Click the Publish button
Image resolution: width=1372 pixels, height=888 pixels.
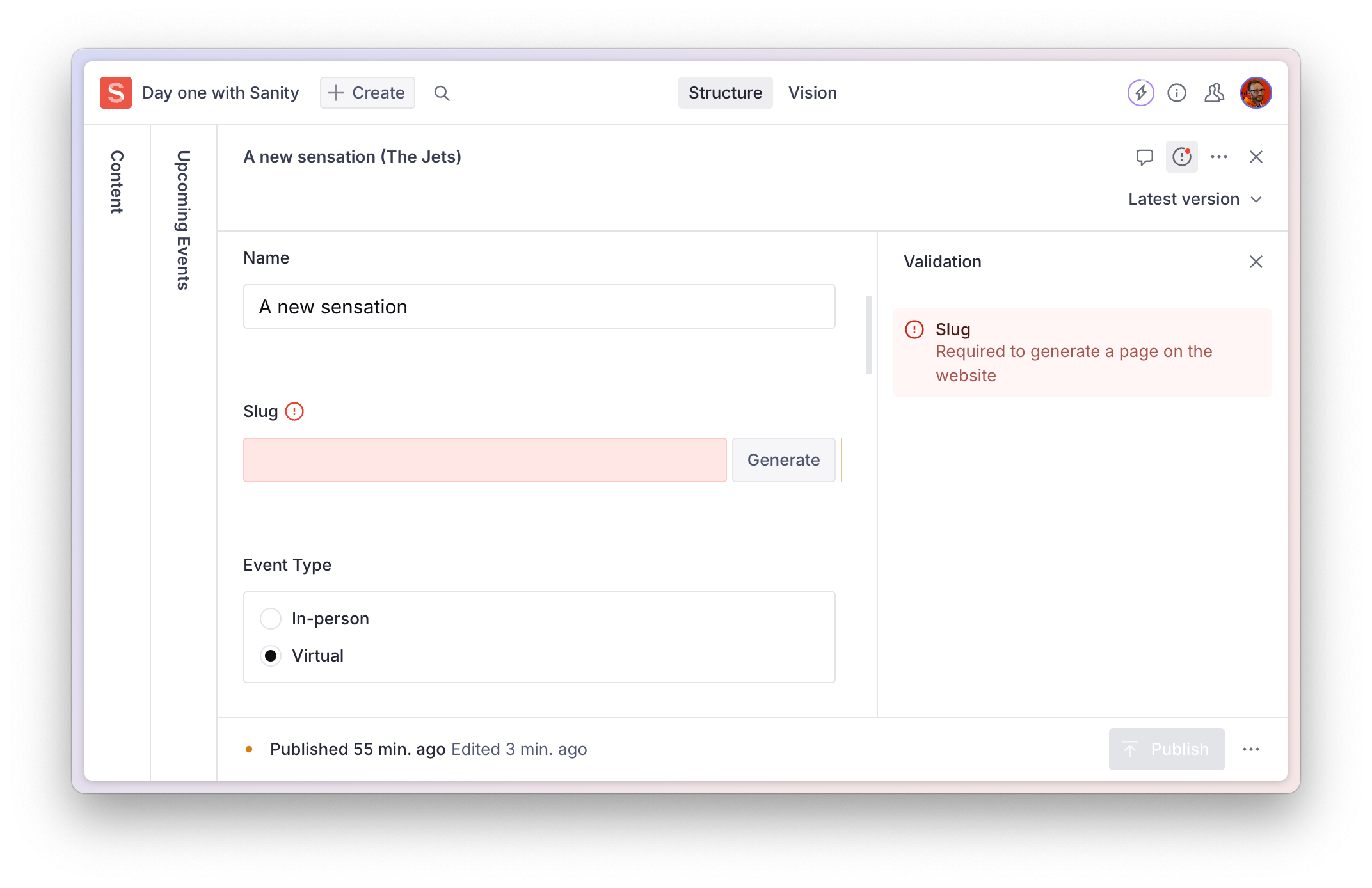(x=1166, y=749)
